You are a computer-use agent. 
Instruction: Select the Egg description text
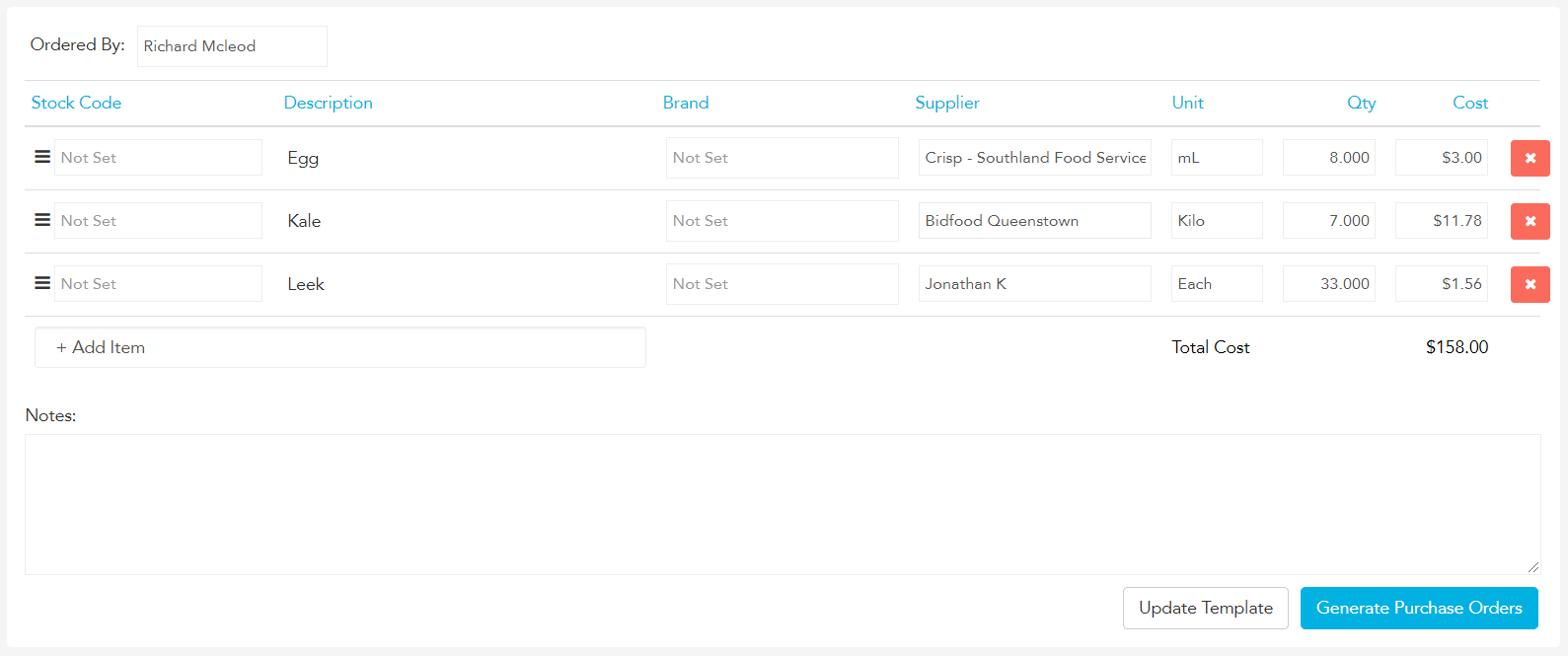tap(303, 158)
